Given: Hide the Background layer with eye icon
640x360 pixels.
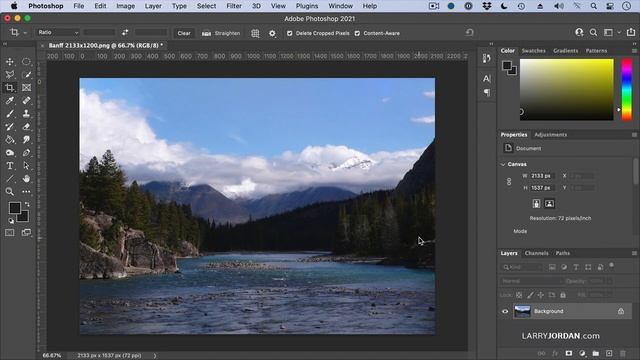Looking at the screenshot, I should (505, 311).
